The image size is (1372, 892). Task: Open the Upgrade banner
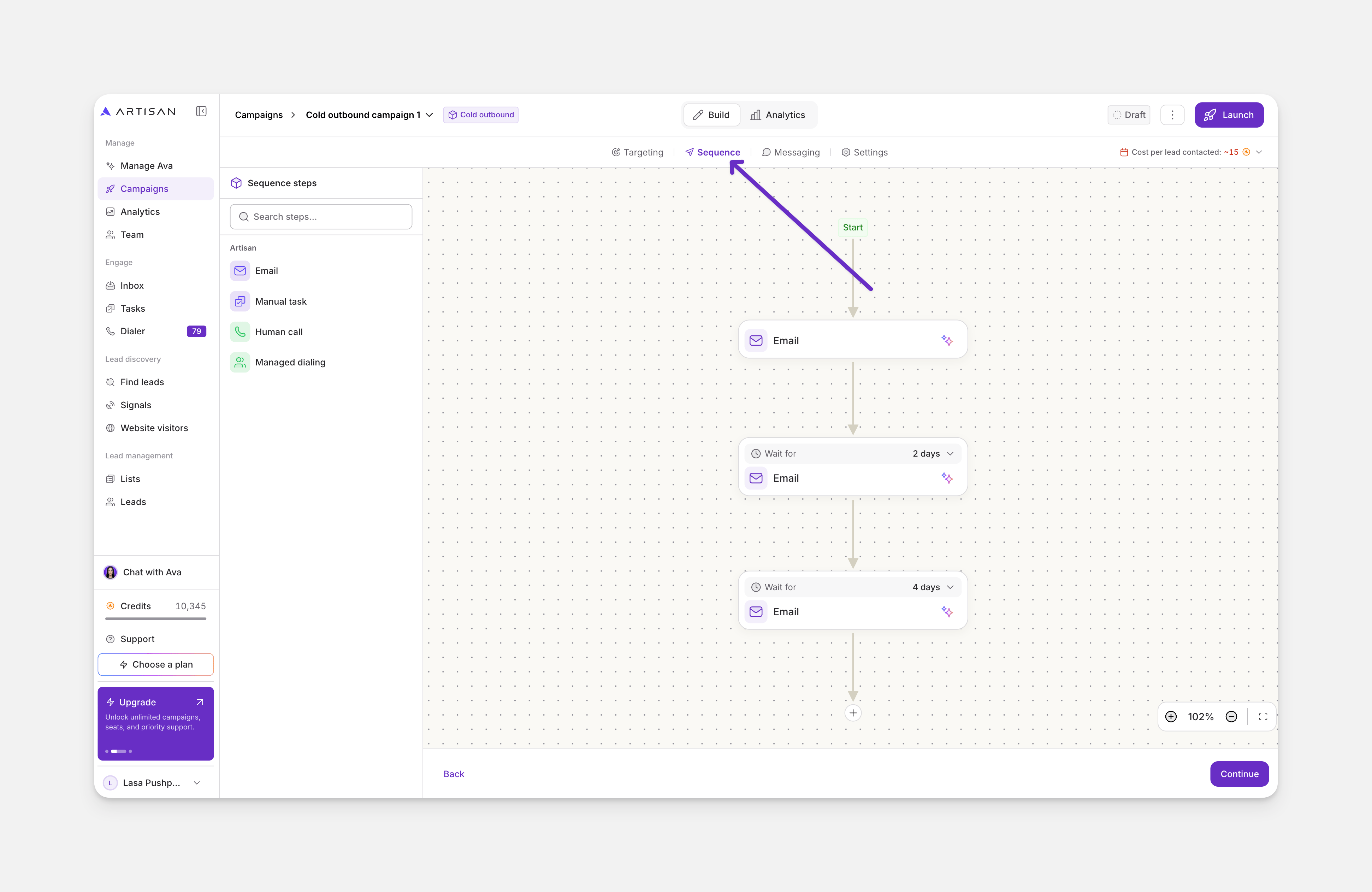coord(156,724)
